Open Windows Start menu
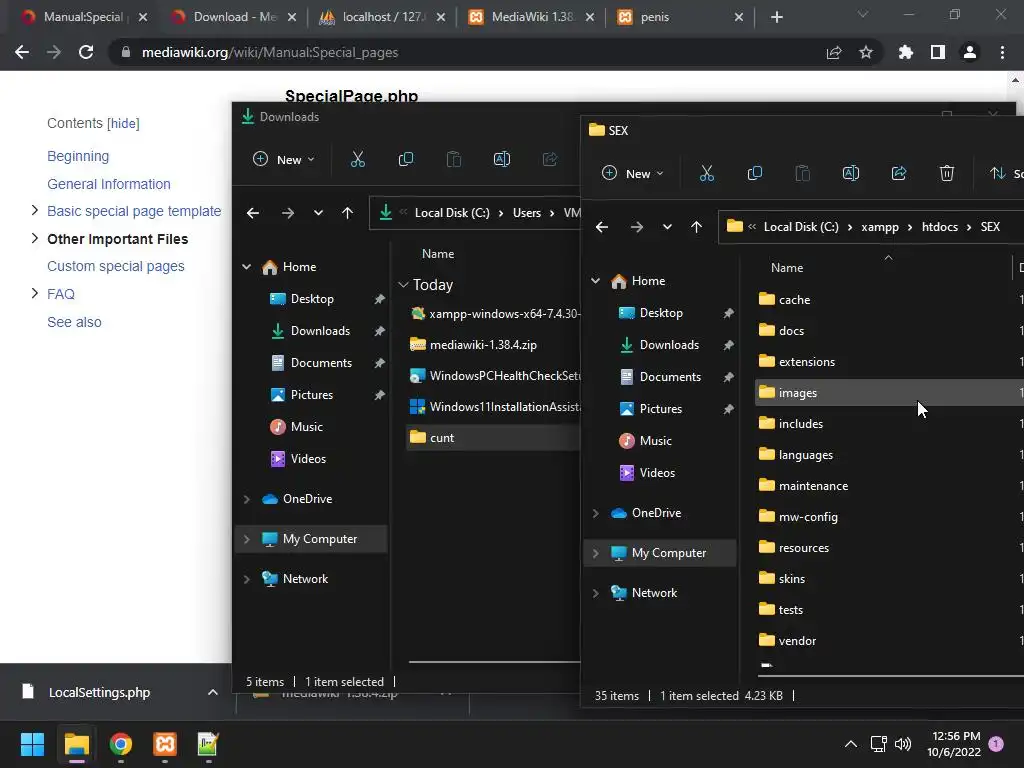1024x768 pixels. 32,744
